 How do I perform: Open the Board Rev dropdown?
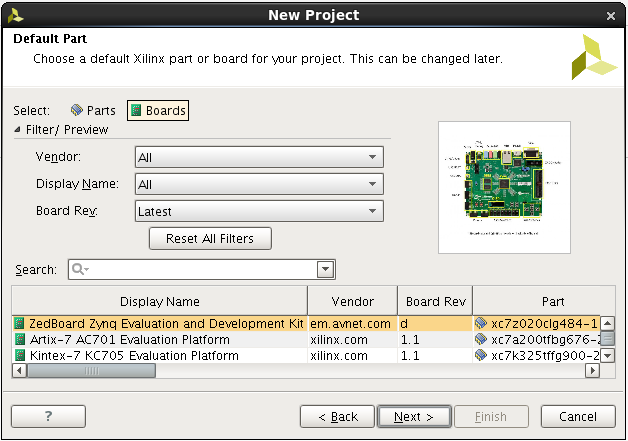tap(259, 211)
